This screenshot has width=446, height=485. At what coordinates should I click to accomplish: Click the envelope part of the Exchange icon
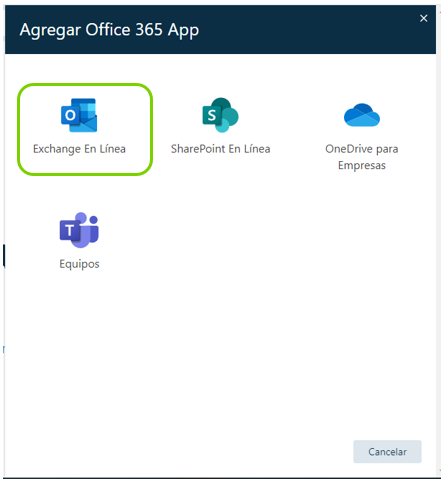[87, 123]
